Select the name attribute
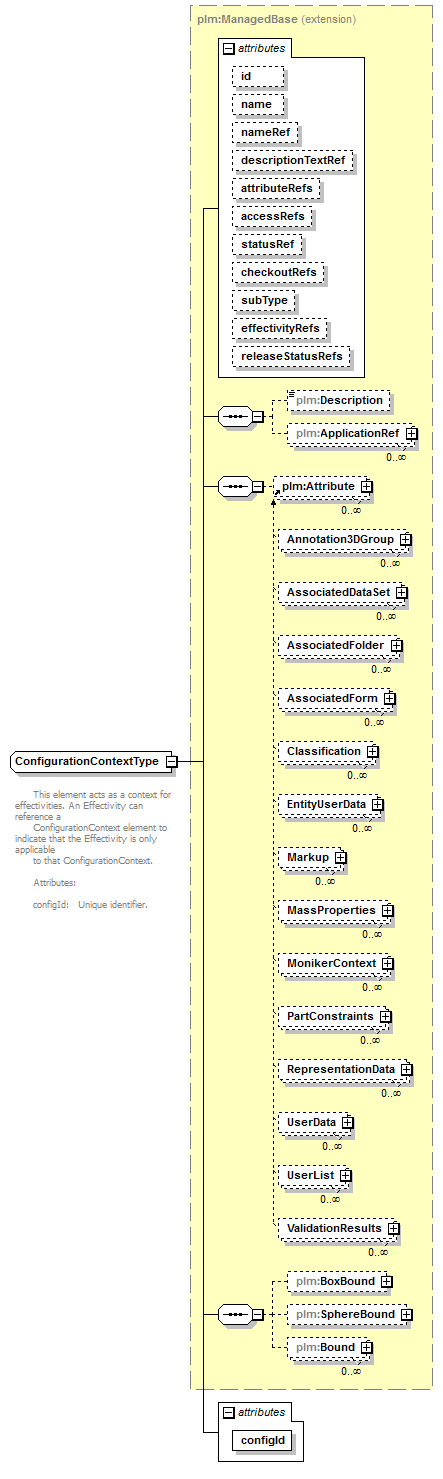Viewport: 443px width, 1479px height. click(259, 104)
